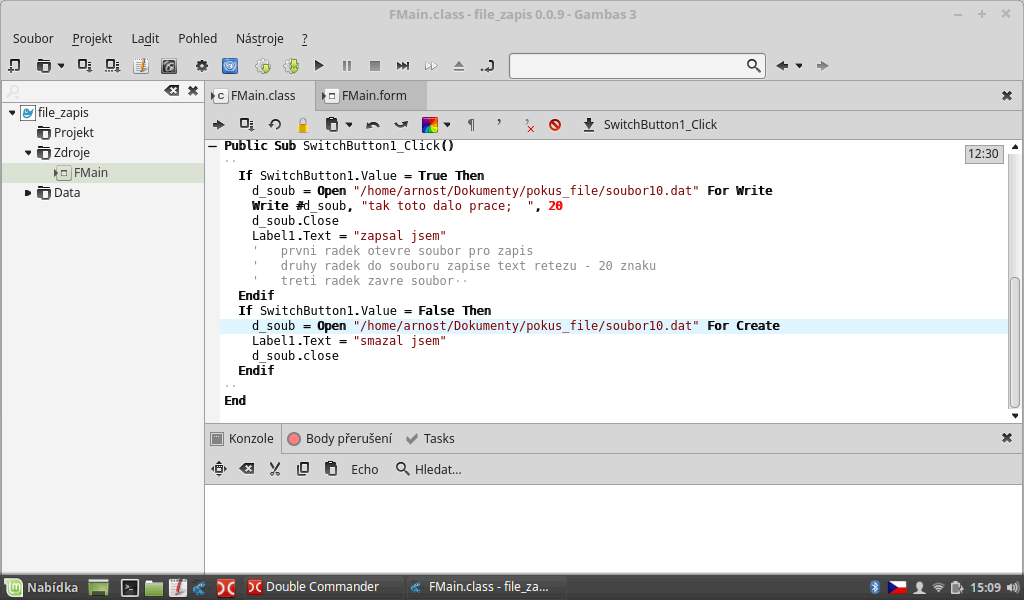
Task: Open the Projekt menu
Action: pyautogui.click(x=92, y=38)
